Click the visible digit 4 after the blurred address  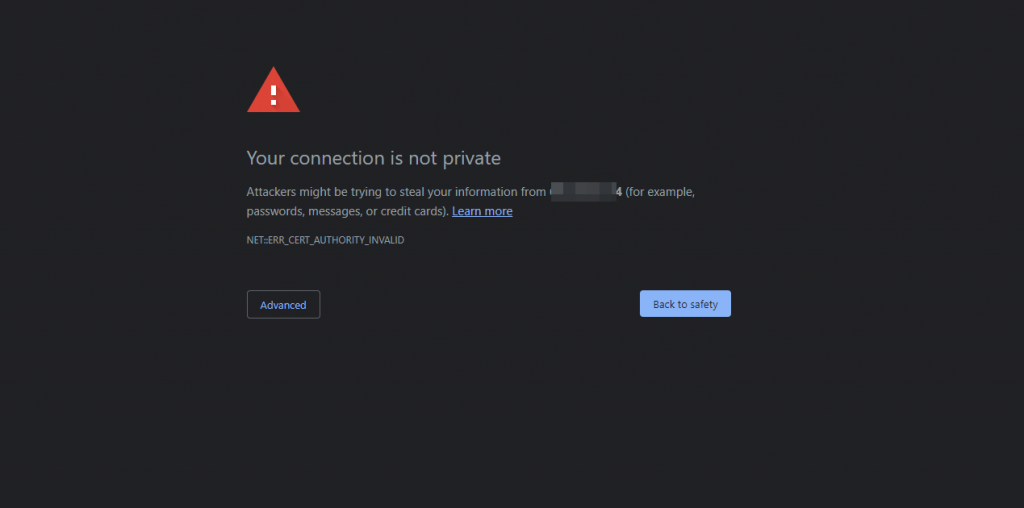(x=618, y=191)
